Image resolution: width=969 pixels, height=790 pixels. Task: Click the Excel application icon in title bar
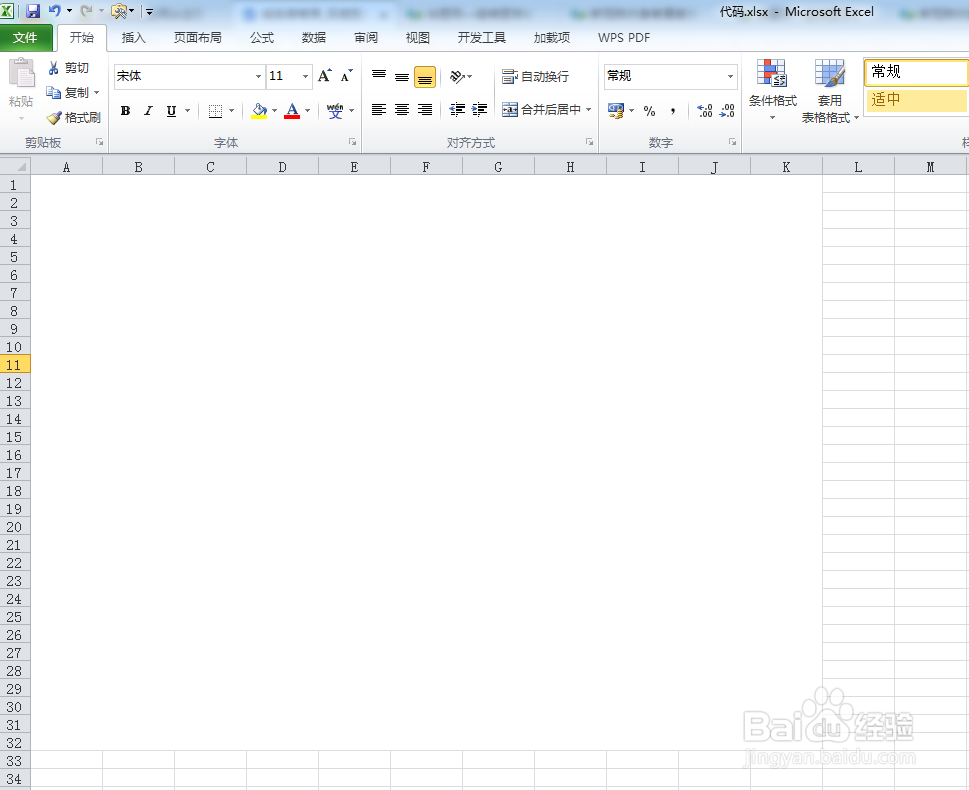tap(6, 11)
